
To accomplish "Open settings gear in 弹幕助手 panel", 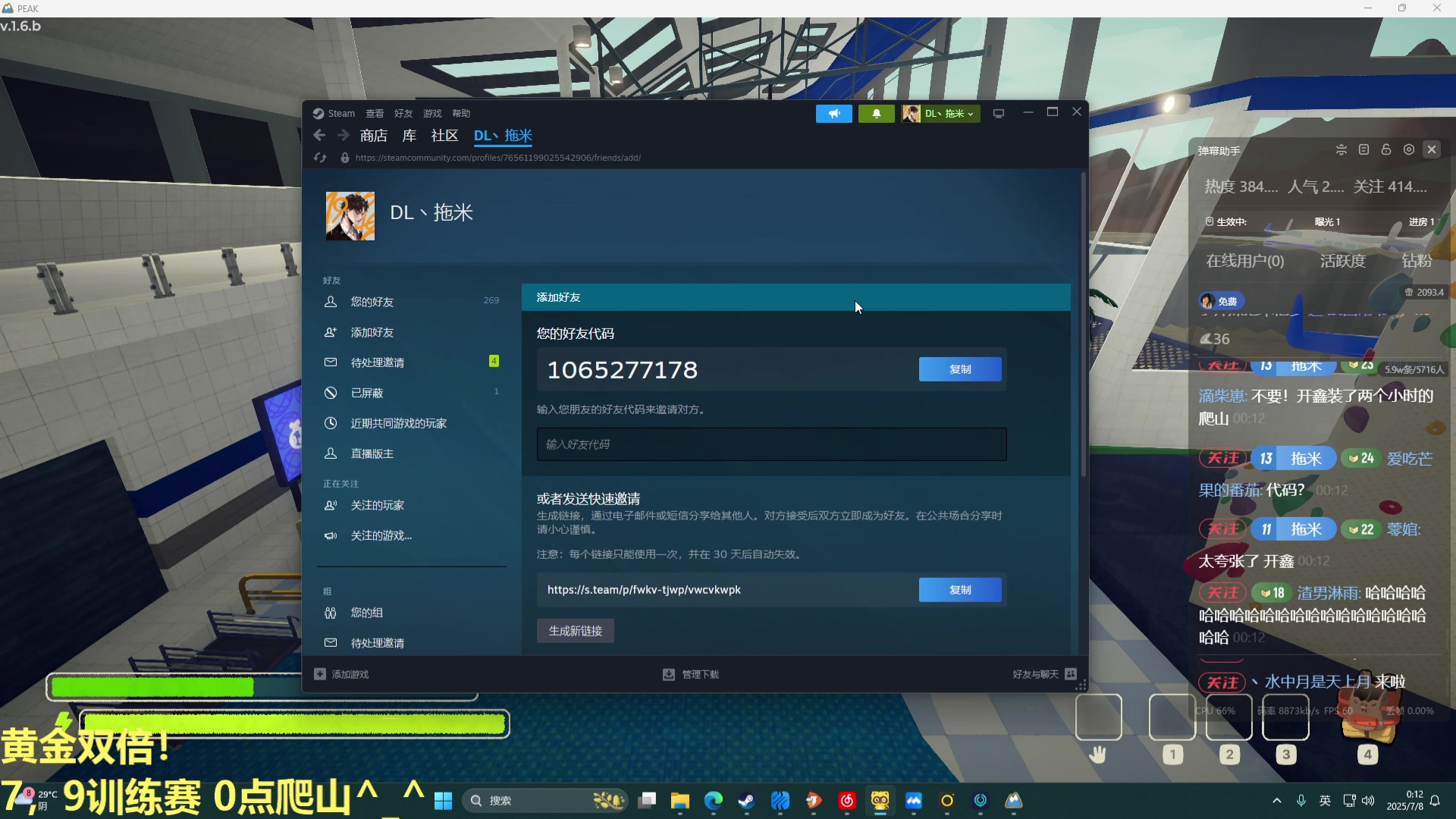I will 1409,149.
